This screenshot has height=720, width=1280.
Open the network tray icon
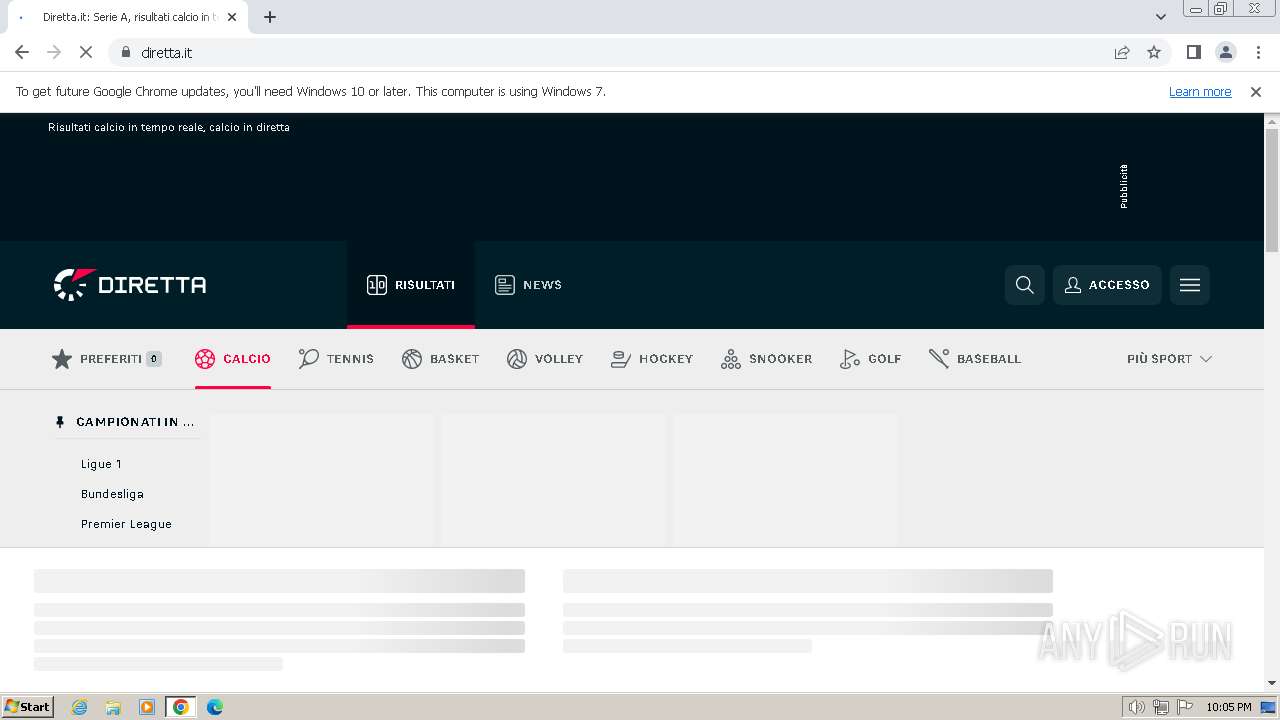1161,707
